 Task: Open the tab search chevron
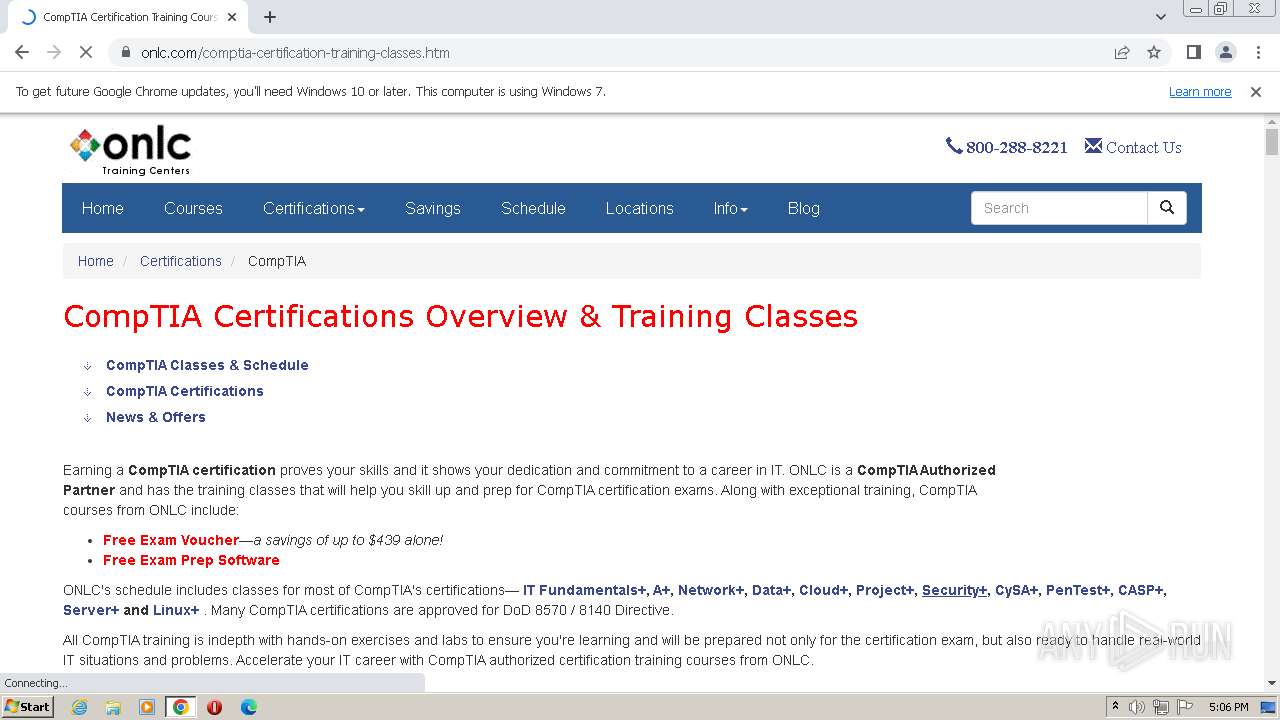[1161, 17]
